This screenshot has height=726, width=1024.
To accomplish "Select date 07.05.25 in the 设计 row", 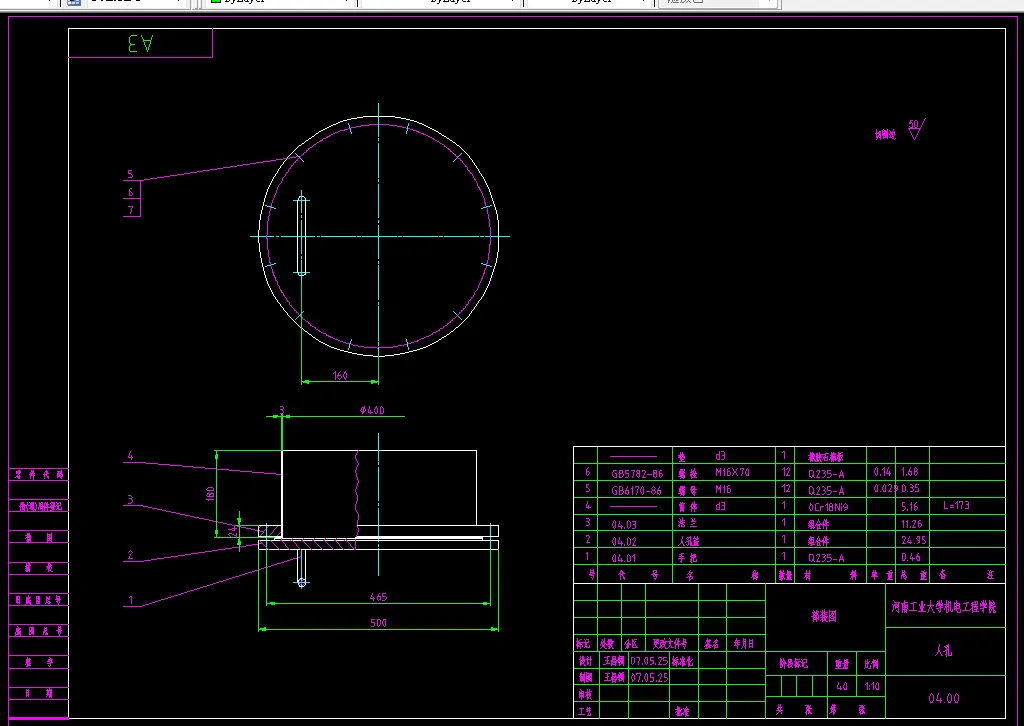I will coord(649,661).
